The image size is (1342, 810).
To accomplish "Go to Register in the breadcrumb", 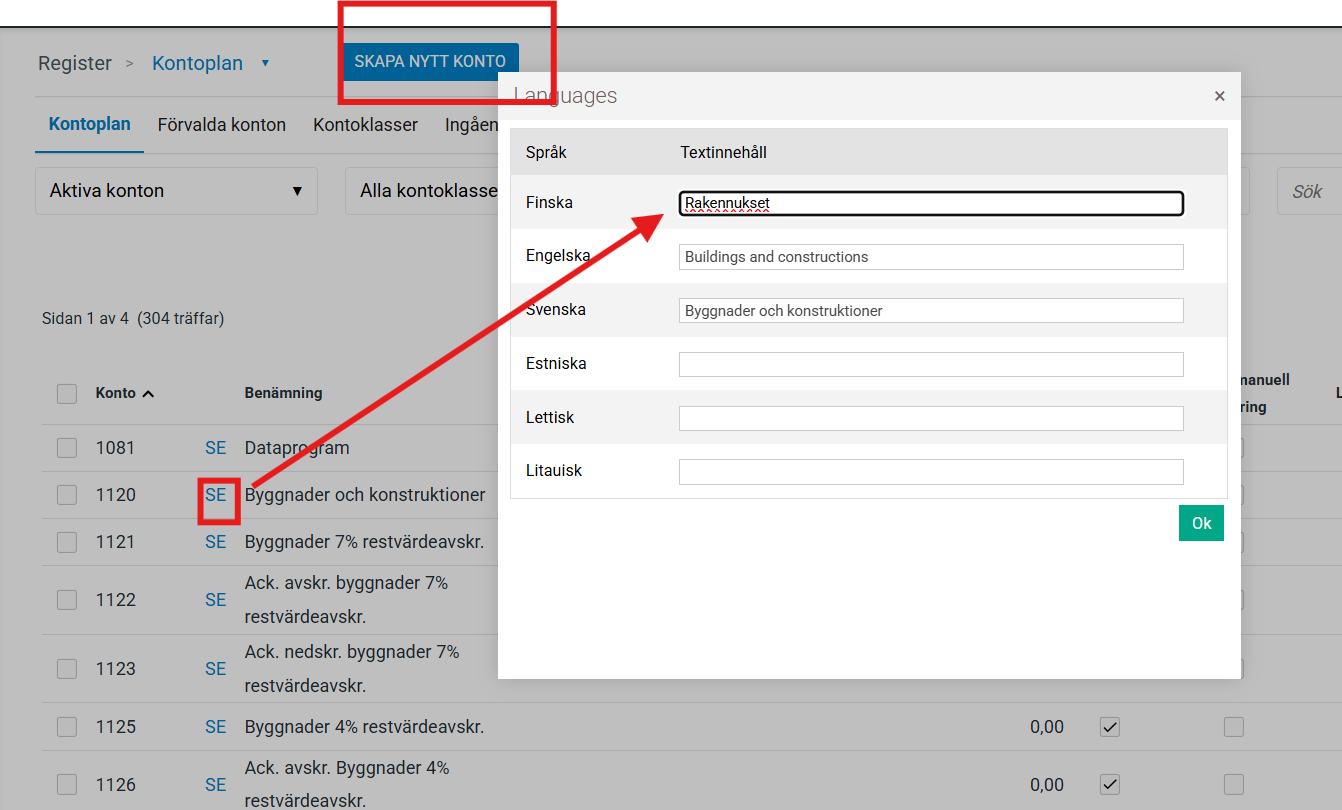I will (x=75, y=63).
